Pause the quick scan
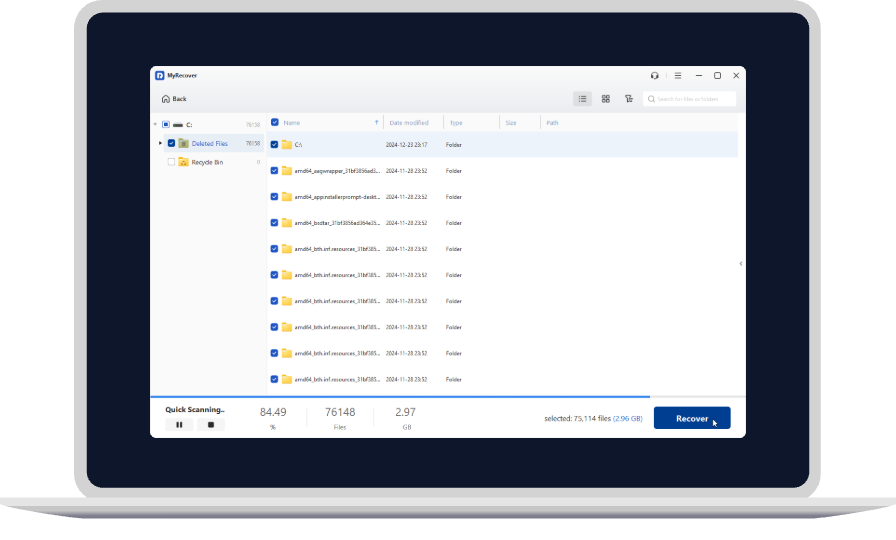 coord(179,424)
